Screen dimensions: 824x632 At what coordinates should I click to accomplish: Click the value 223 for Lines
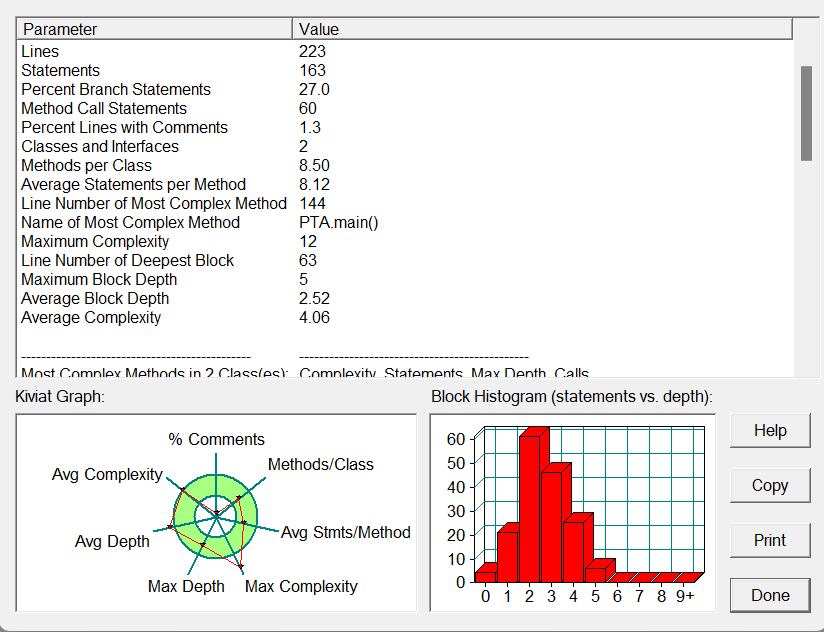click(x=312, y=51)
